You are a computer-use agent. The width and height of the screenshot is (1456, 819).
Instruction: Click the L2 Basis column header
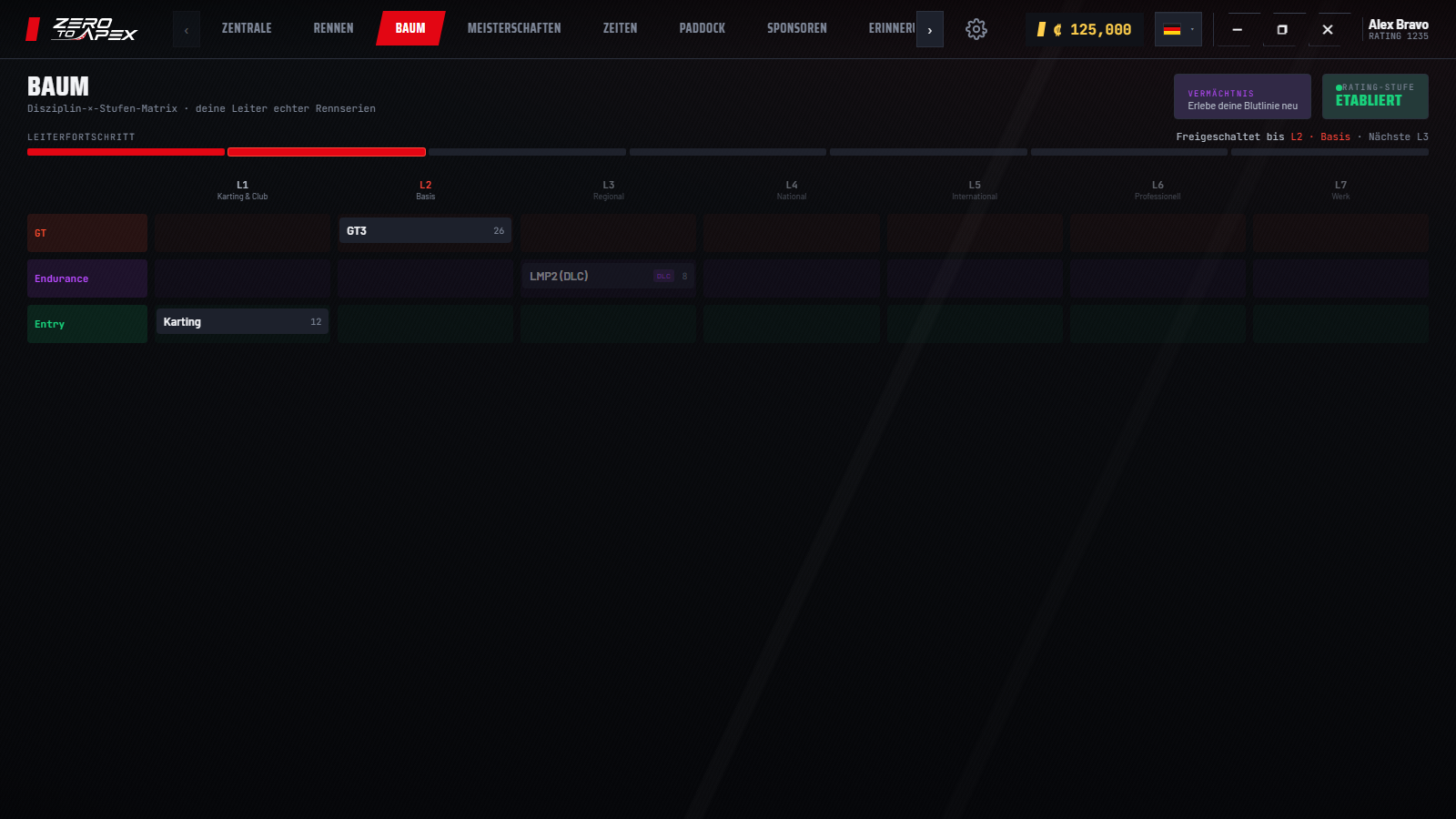pos(425,190)
